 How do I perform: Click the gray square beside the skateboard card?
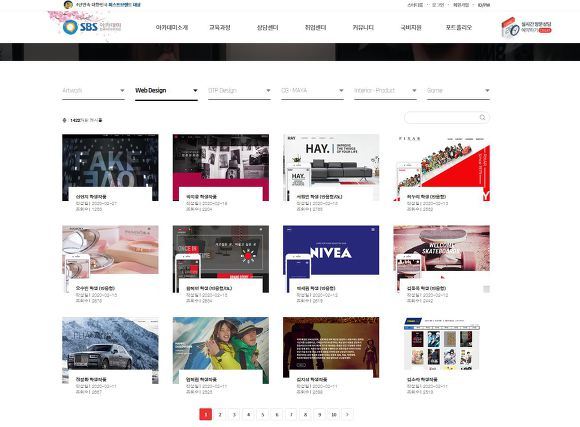click(x=486, y=289)
